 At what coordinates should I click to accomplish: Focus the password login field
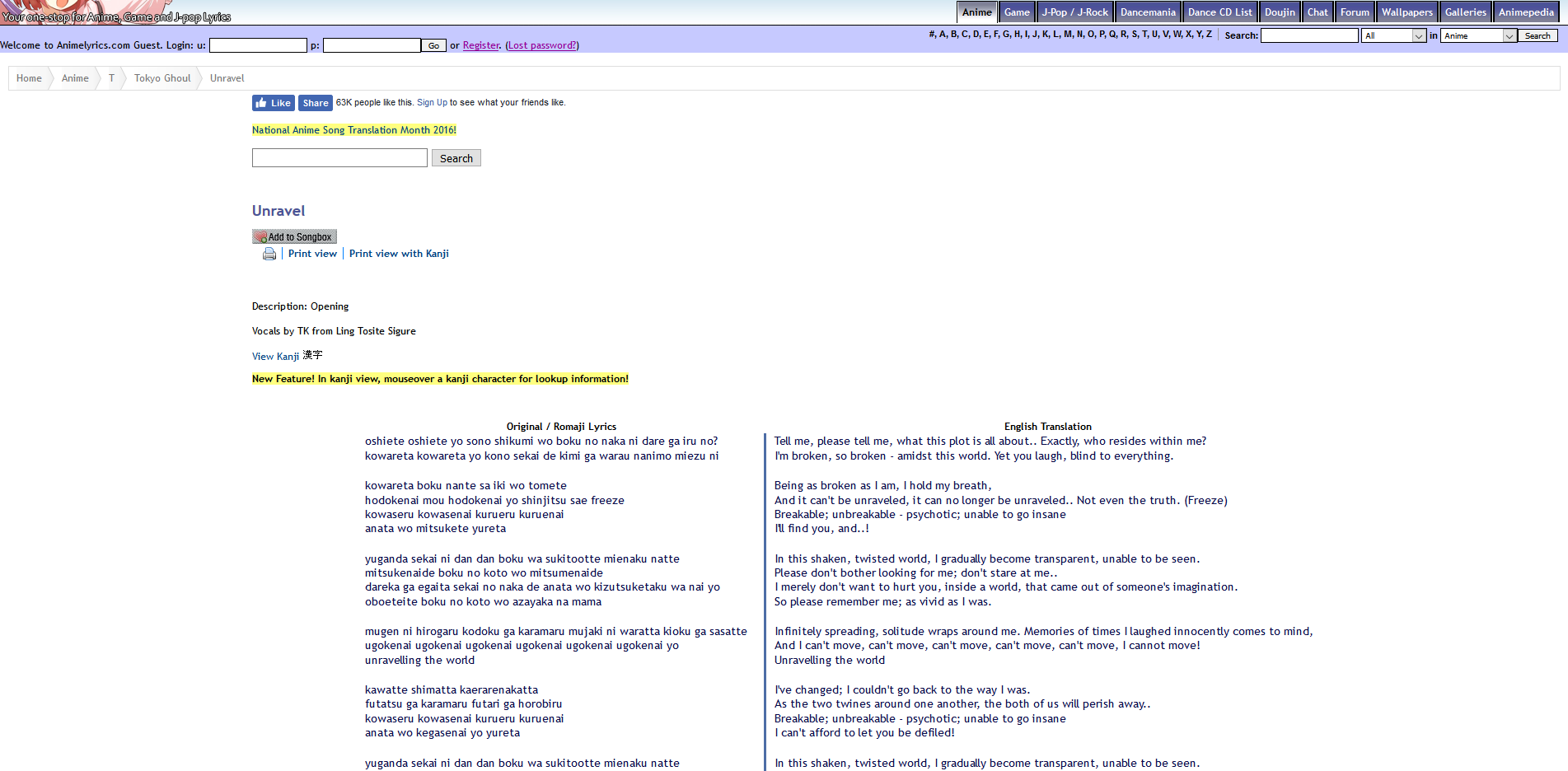coord(372,45)
